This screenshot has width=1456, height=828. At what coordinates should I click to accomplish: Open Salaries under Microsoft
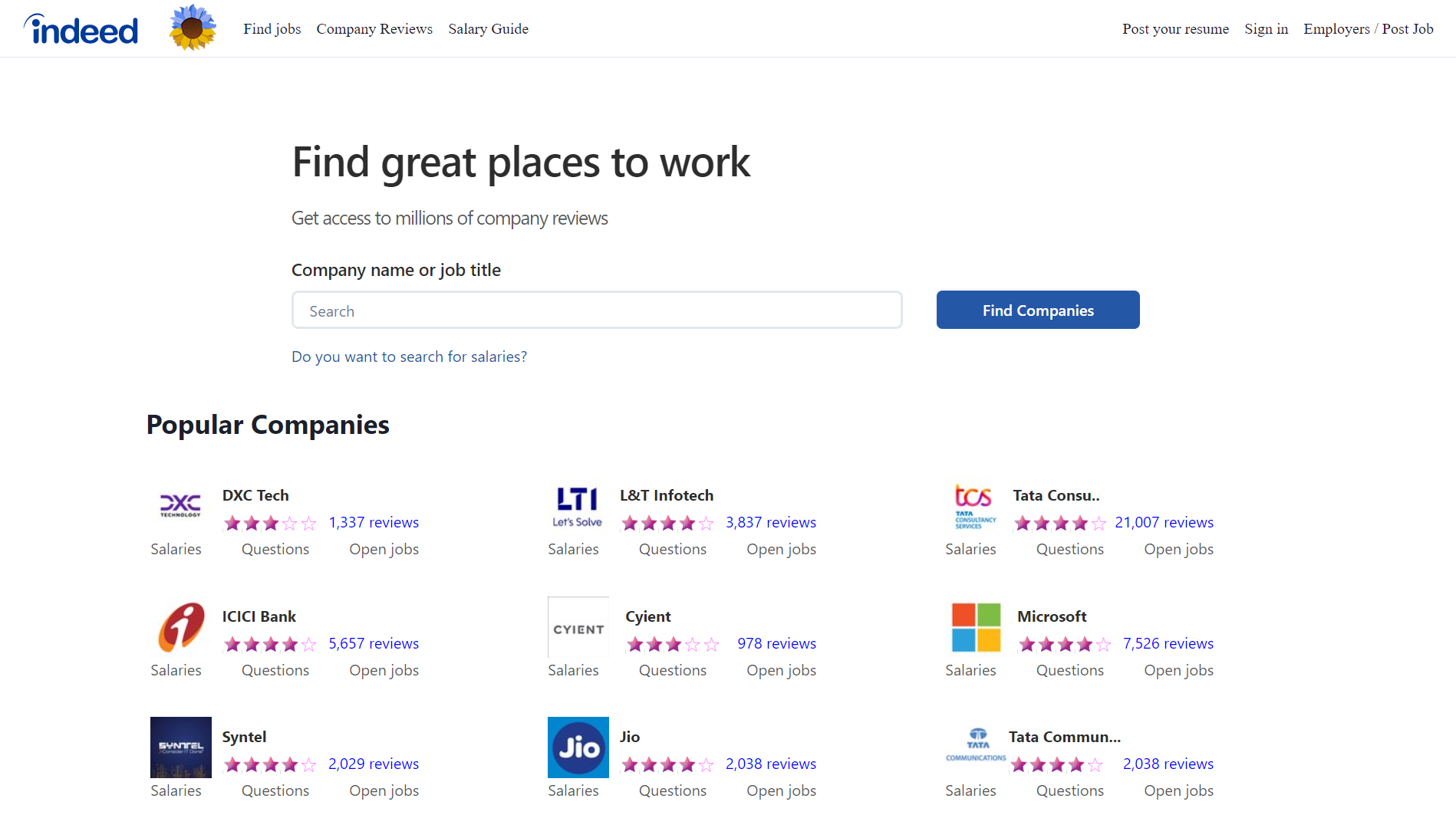tap(970, 670)
